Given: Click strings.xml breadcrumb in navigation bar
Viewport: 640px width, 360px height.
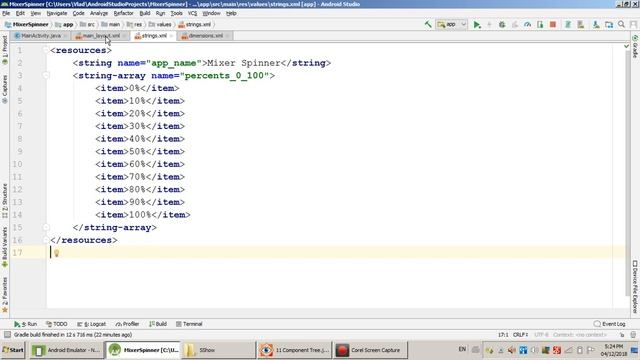Looking at the screenshot, I should click(195, 24).
